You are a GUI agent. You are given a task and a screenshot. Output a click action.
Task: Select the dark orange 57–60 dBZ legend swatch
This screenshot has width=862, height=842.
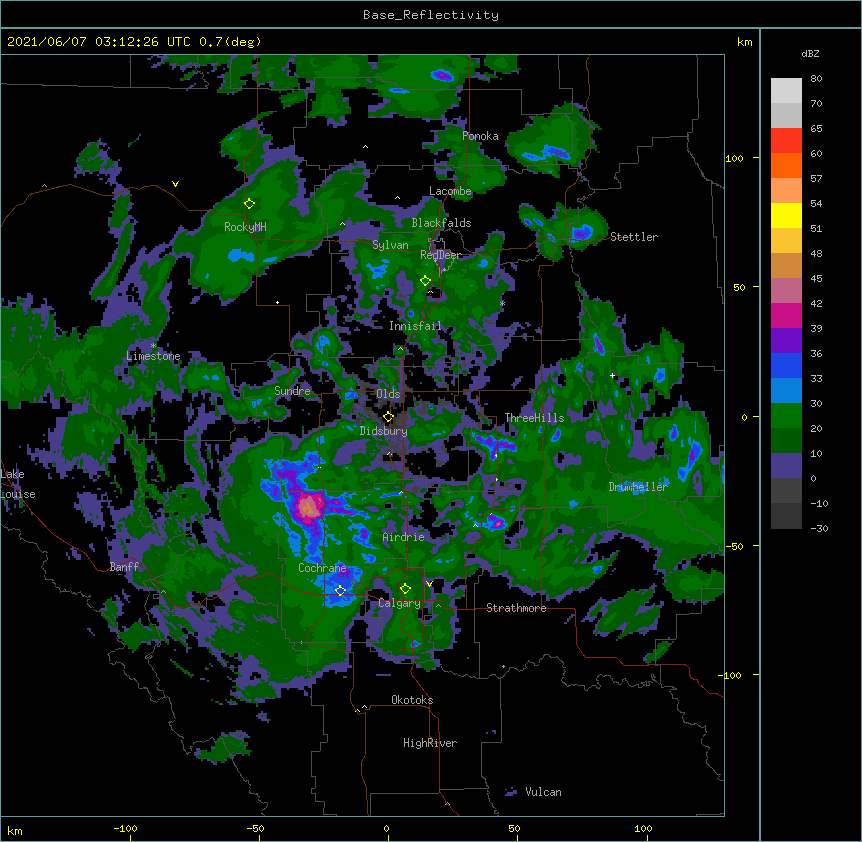pyautogui.click(x=786, y=166)
